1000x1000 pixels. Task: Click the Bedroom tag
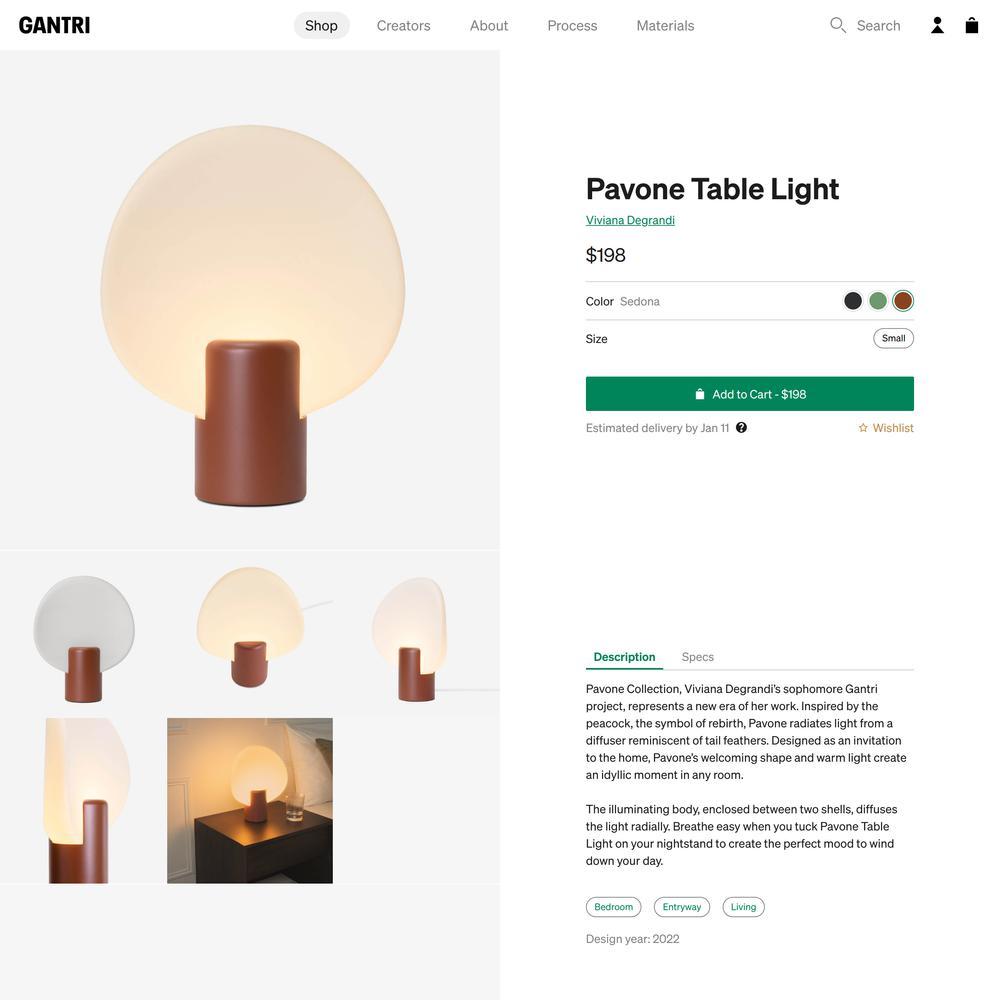(613, 906)
